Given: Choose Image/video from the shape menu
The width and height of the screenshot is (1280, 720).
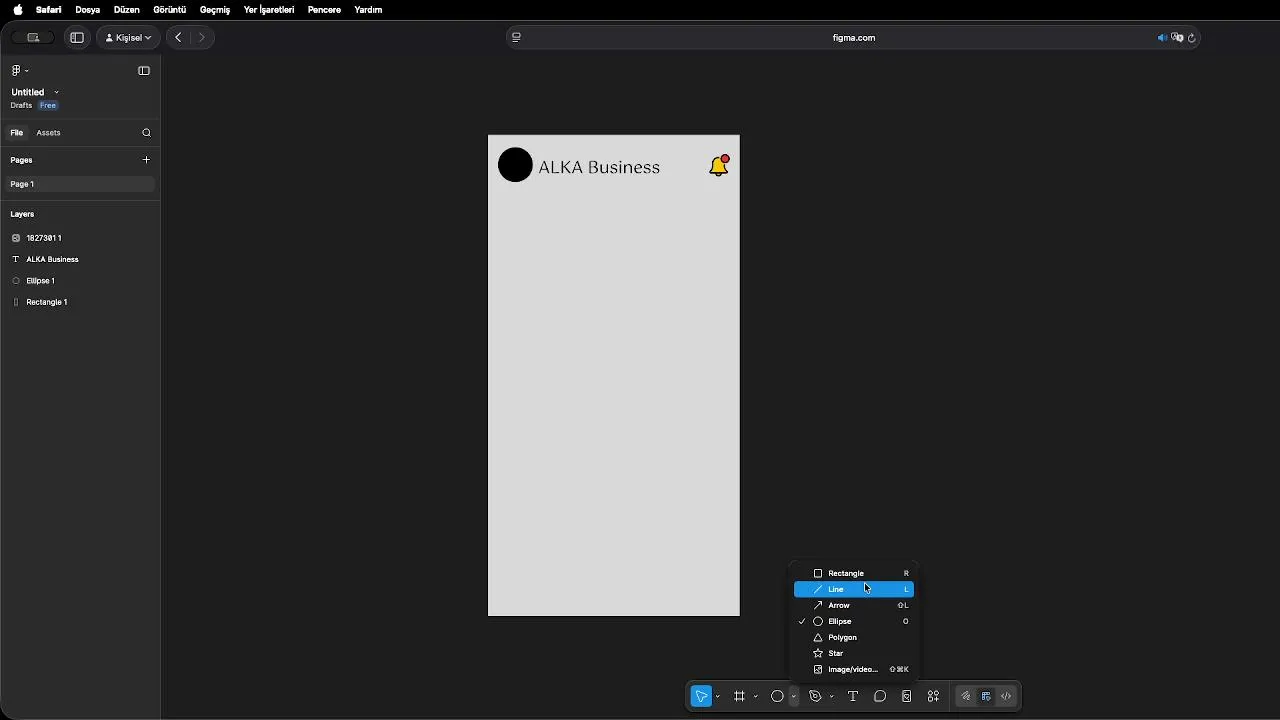Looking at the screenshot, I should 854,669.
